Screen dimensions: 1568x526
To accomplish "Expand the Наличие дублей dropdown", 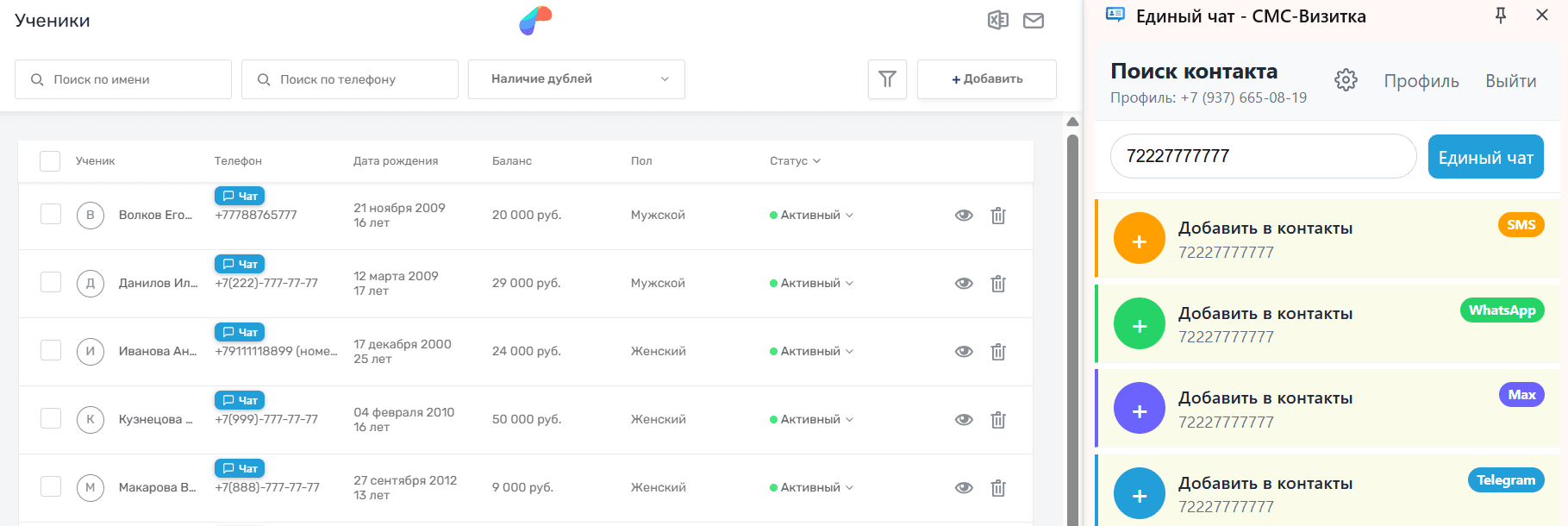I will (x=577, y=79).
